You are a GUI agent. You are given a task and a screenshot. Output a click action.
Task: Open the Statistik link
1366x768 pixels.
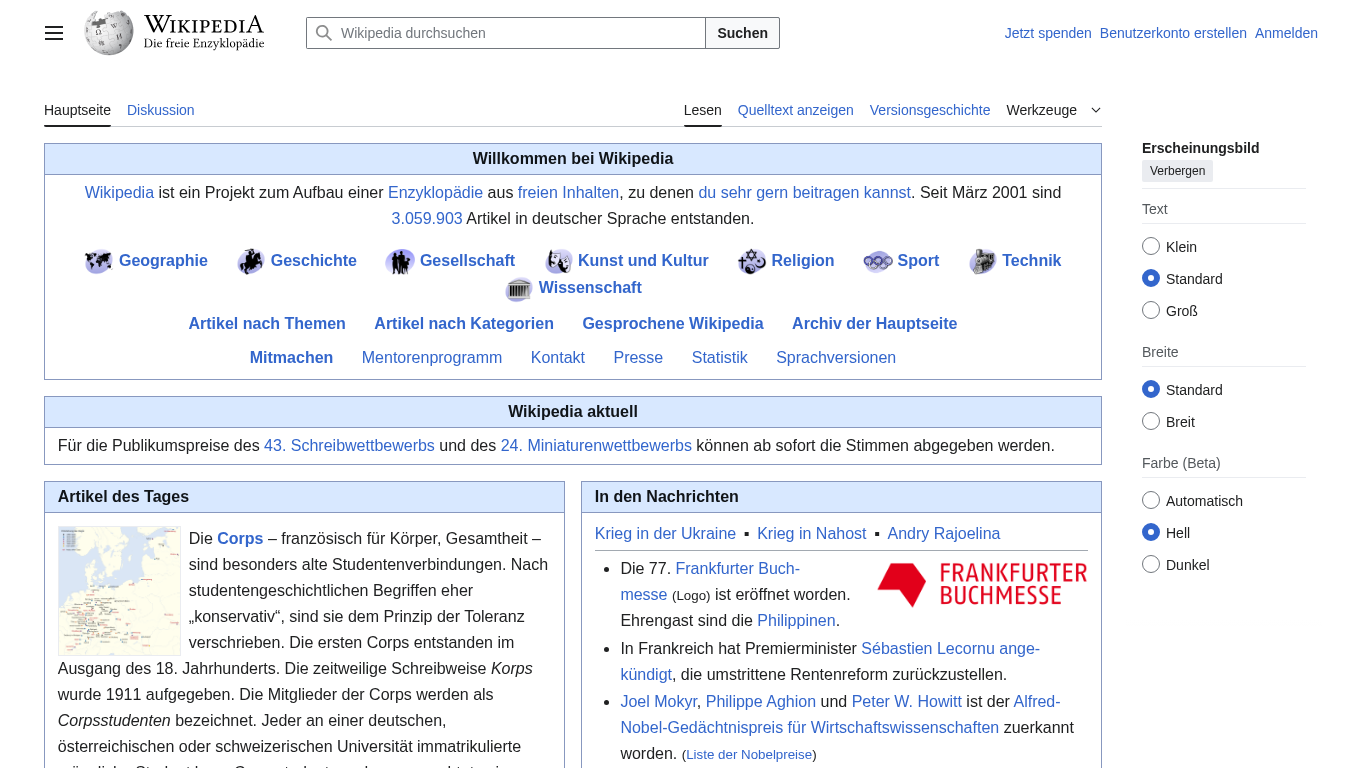(720, 357)
